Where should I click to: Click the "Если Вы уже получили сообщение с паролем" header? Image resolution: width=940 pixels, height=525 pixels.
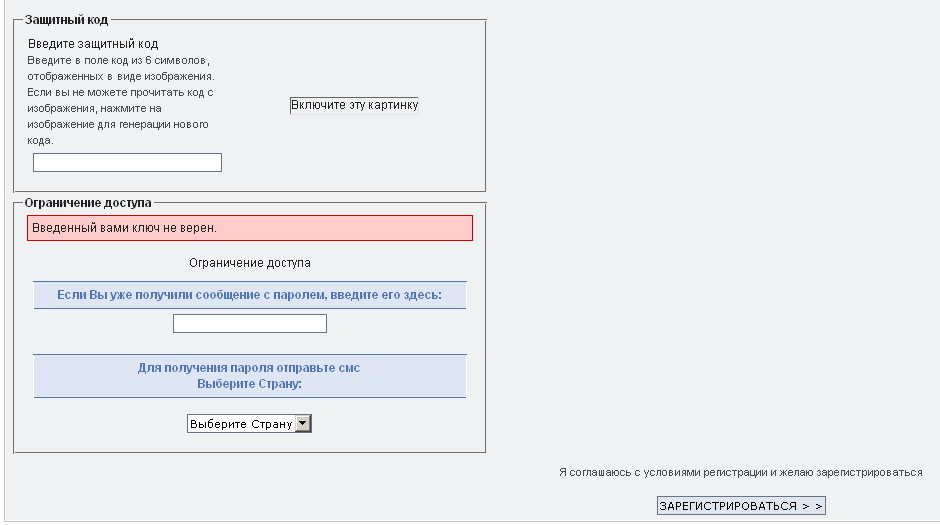[x=249, y=296]
